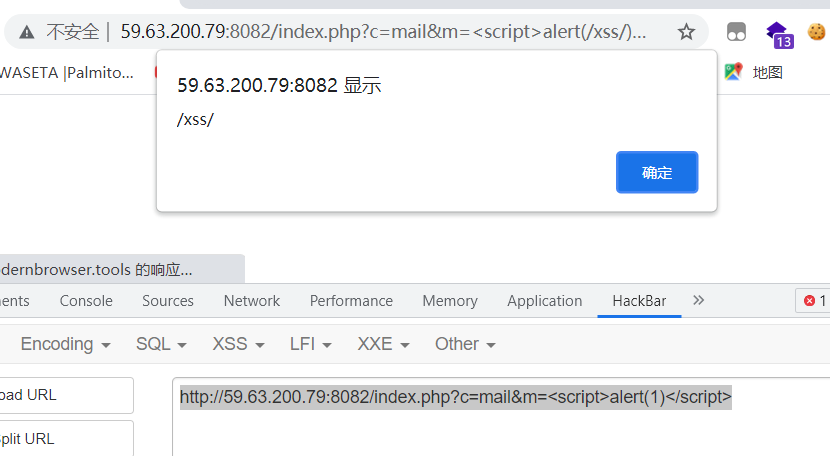
Task: Select the Application tab
Action: click(x=544, y=301)
